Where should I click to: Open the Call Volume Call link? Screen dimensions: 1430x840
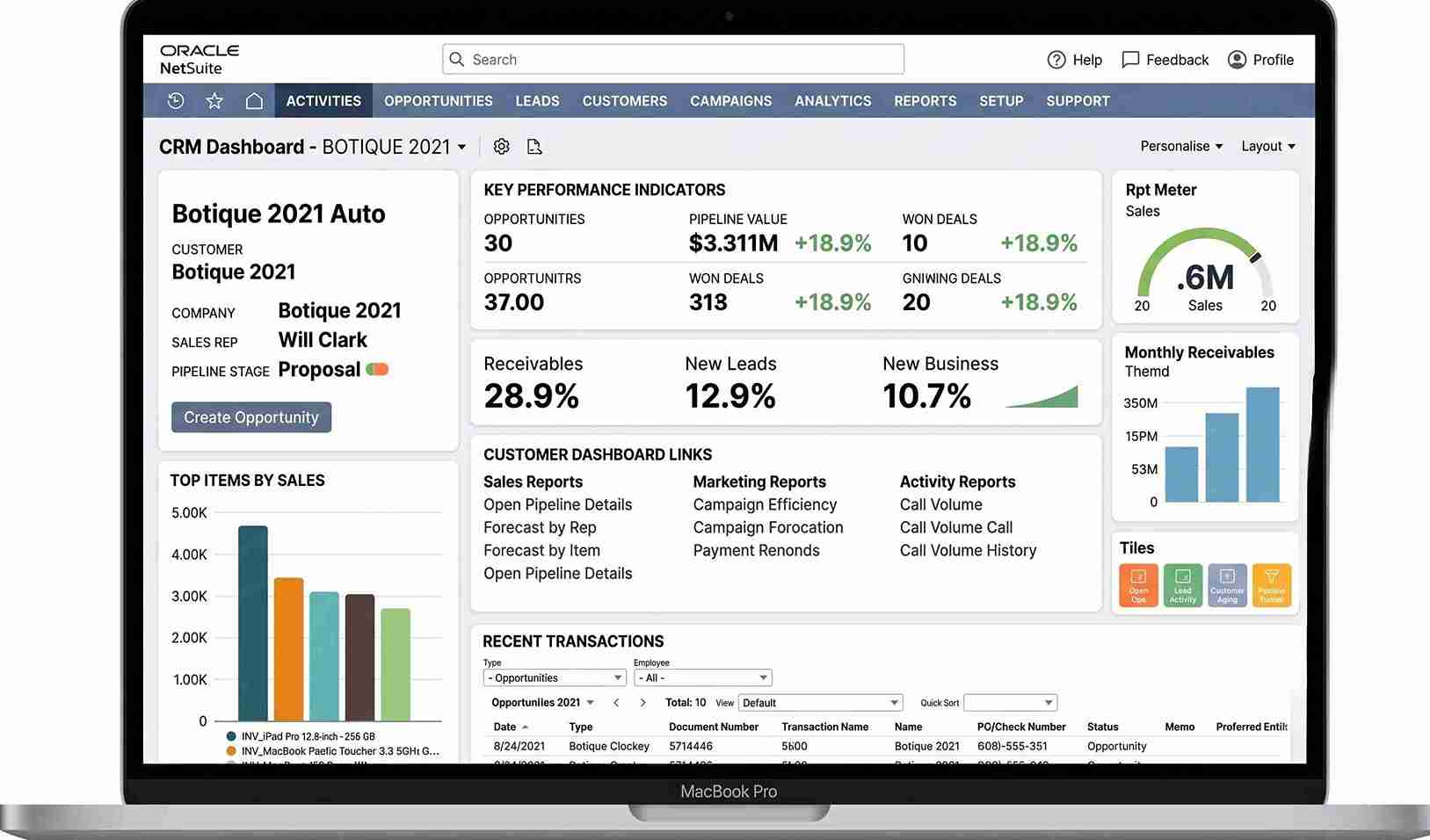coord(956,528)
